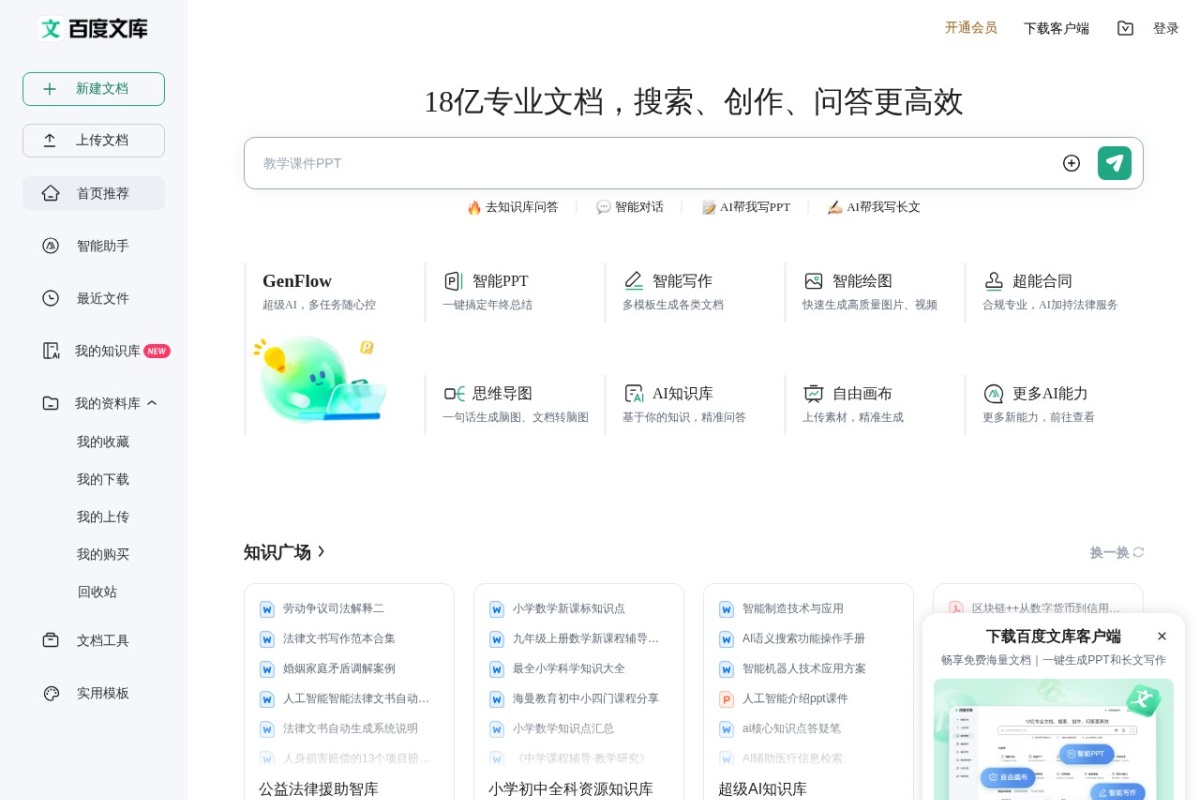The height and width of the screenshot is (800, 1200).
Task: Open document 劳动争议司法解释二
Action: click(x=333, y=608)
